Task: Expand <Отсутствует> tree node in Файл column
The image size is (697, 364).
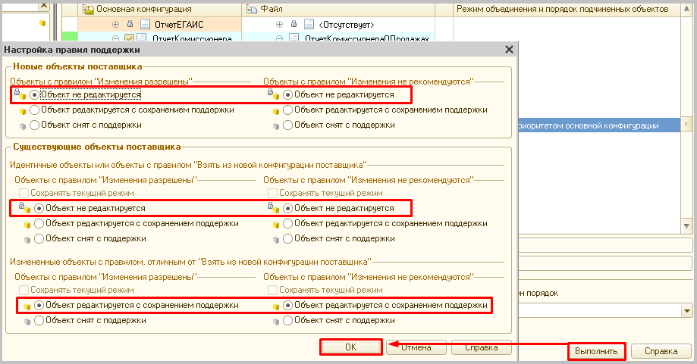Action: (280, 24)
